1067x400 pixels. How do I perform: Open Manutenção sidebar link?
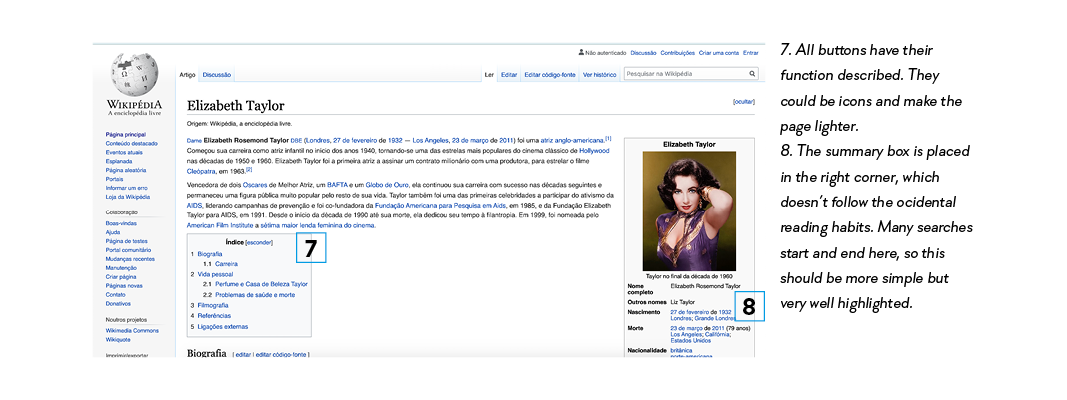click(x=121, y=267)
